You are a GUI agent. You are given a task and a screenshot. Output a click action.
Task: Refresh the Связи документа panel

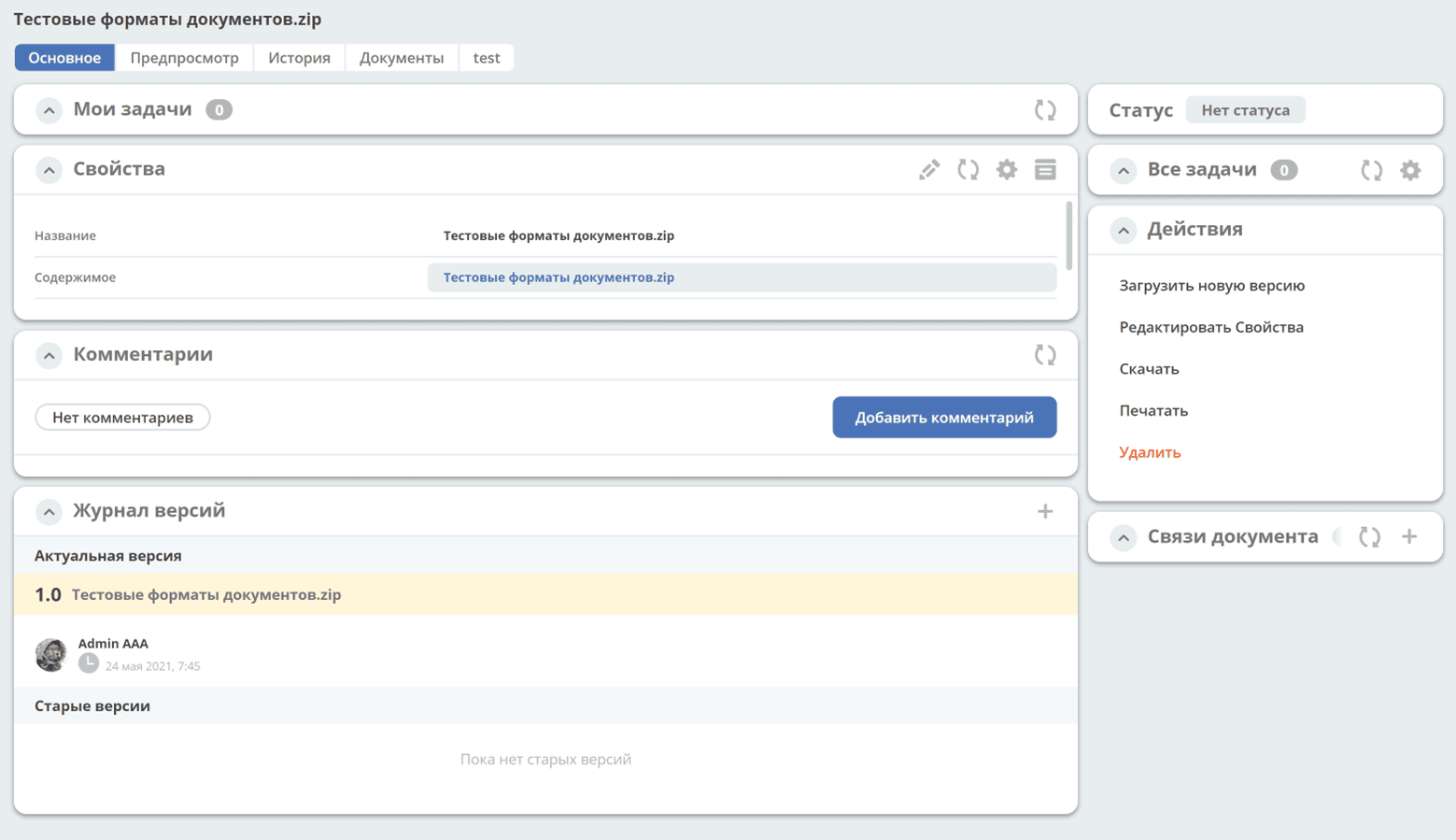[1369, 536]
